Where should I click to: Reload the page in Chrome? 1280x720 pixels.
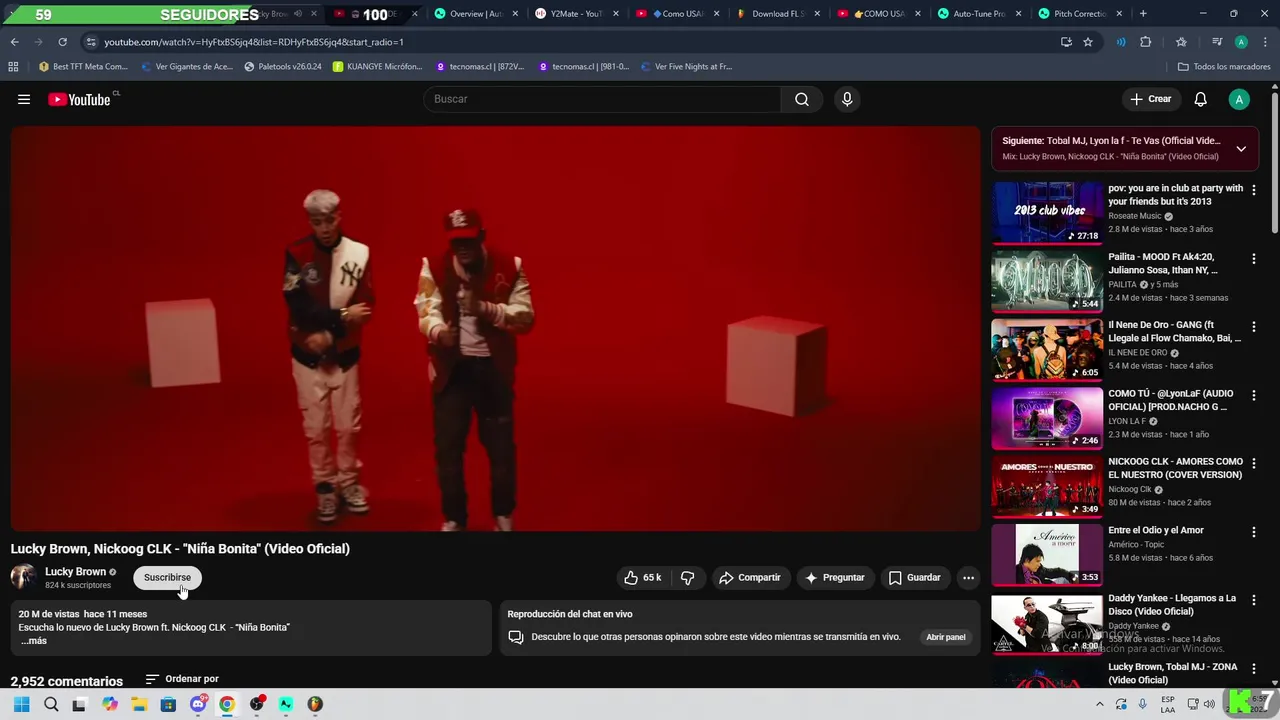click(62, 42)
